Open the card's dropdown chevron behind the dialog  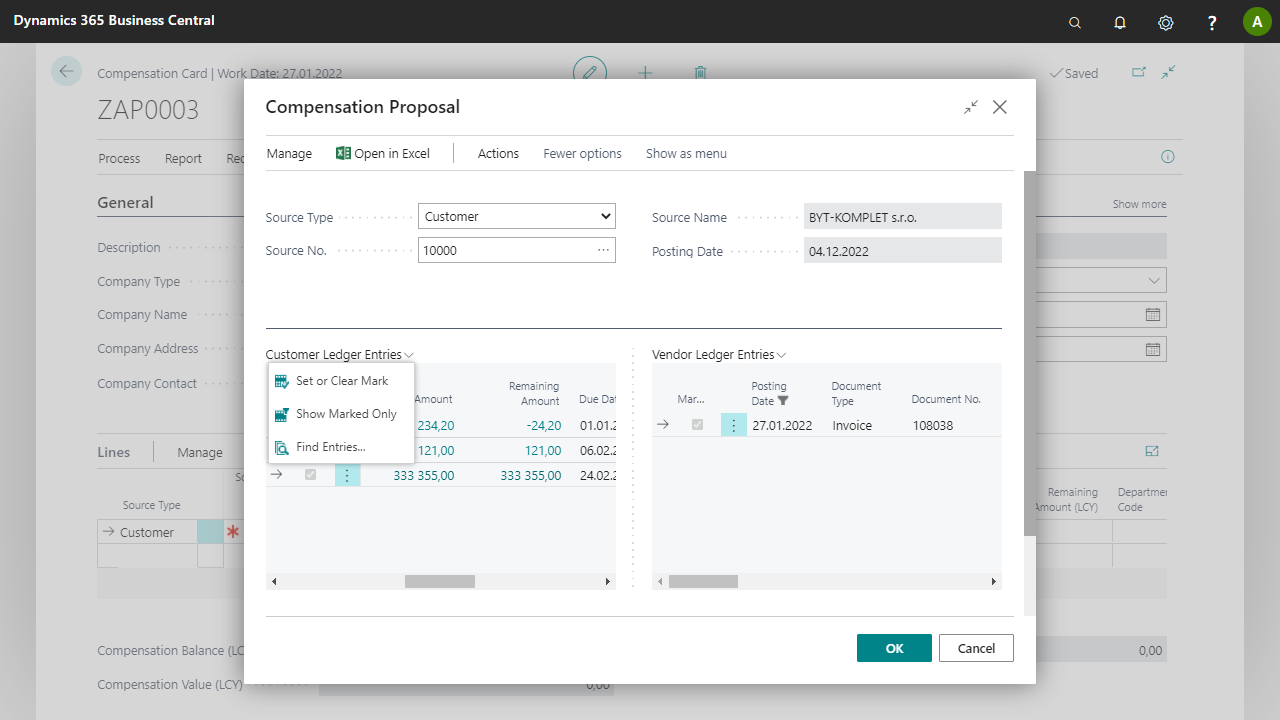pos(1155,281)
